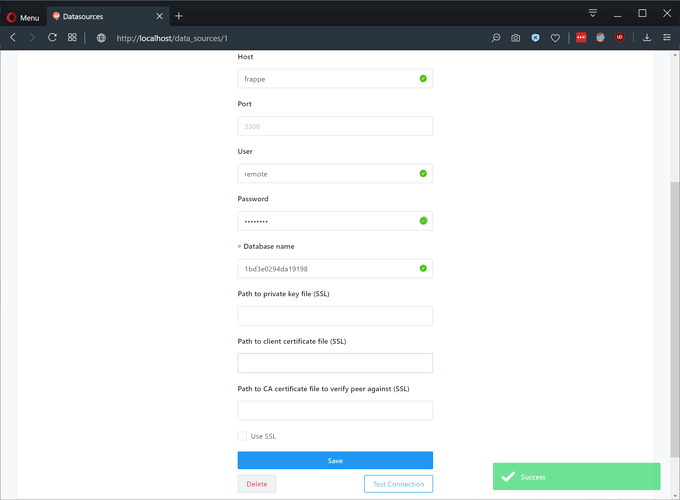This screenshot has width=680, height=500.
Task: Open the round face extension icon
Action: [600, 38]
